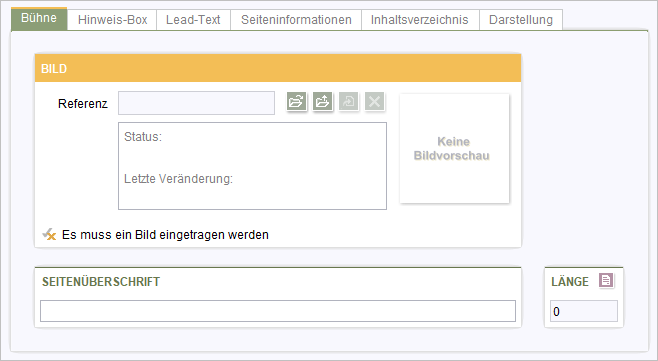Screen dimensions: 658x361
Task: Click the Letzte Veränderung text
Action: coord(178,179)
